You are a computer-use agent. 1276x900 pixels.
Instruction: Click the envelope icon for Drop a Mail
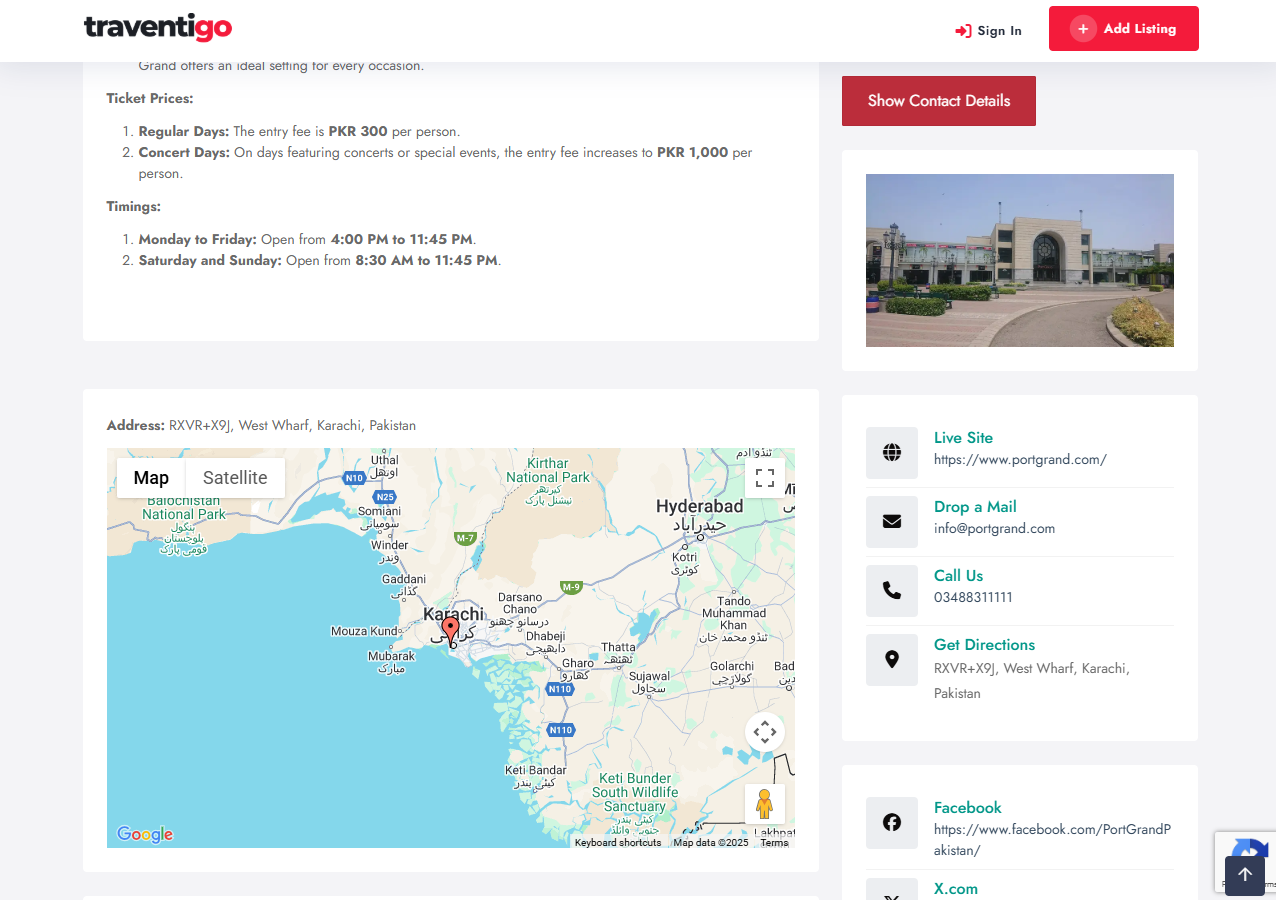(891, 522)
